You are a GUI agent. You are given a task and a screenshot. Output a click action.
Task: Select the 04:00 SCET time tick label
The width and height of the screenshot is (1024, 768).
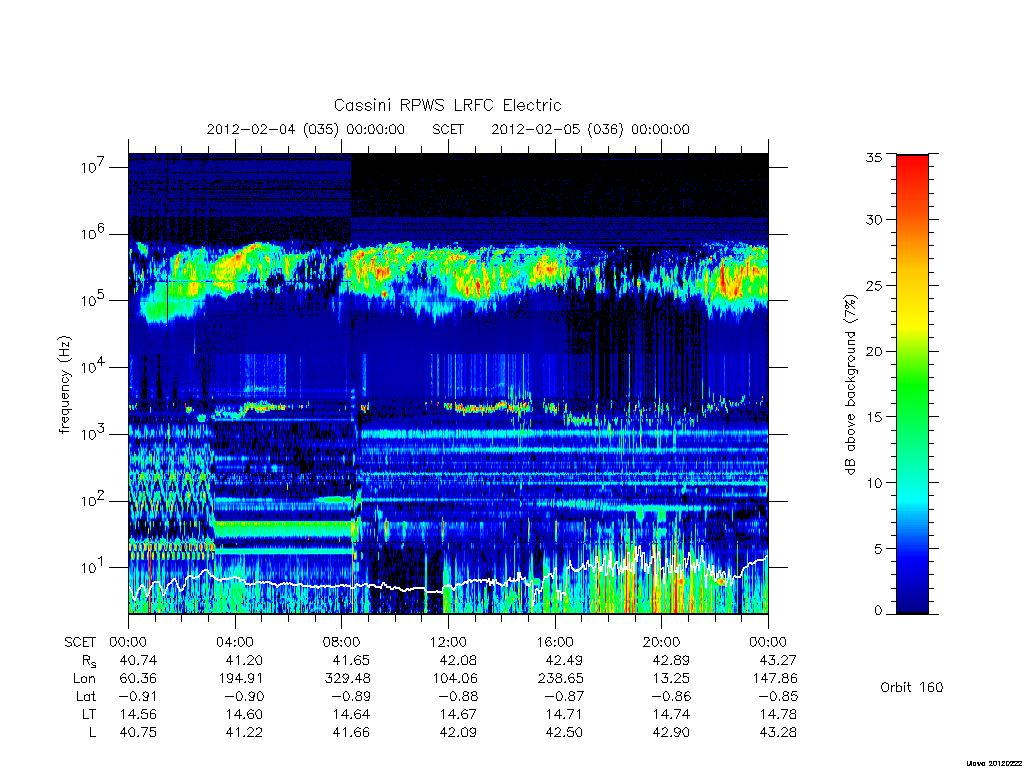[235, 642]
